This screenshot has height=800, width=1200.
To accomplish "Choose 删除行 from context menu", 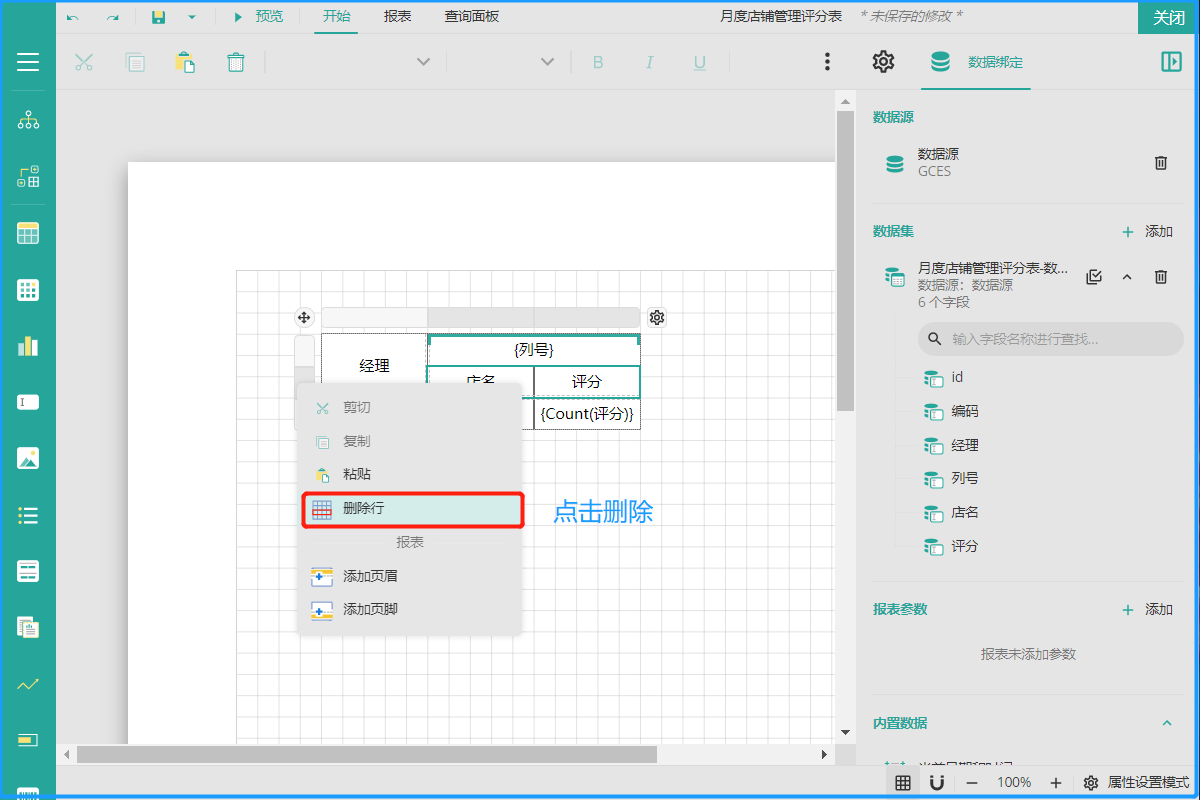I will tap(412, 509).
